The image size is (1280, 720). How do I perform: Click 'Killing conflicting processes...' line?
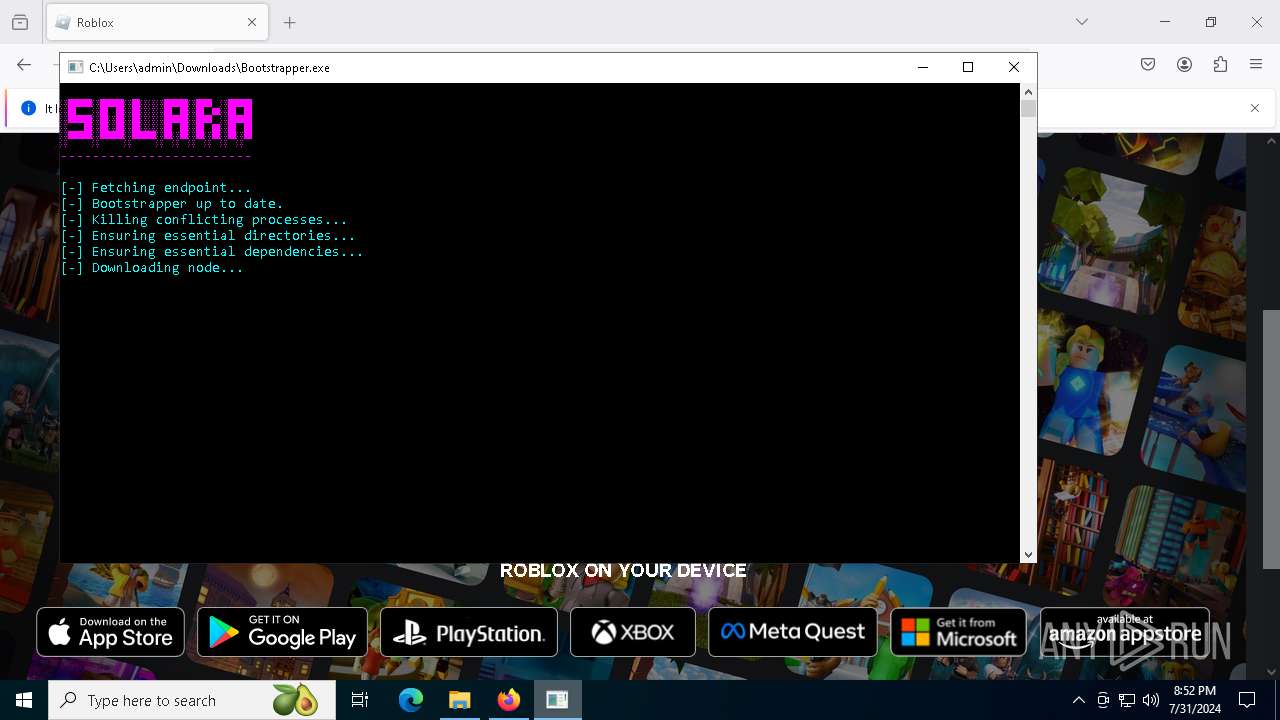tap(204, 220)
